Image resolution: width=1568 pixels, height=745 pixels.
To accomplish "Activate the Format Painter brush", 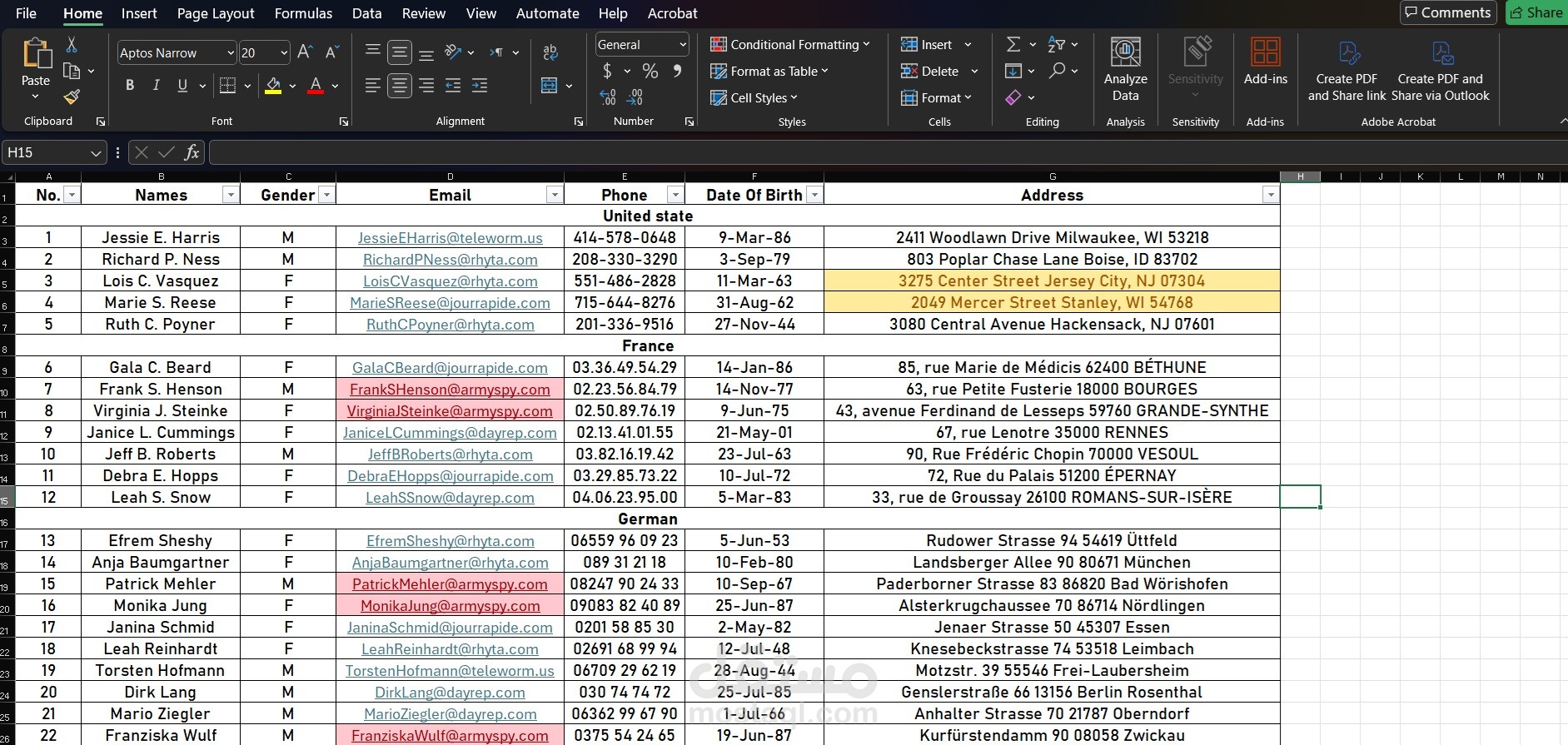I will pos(72,97).
